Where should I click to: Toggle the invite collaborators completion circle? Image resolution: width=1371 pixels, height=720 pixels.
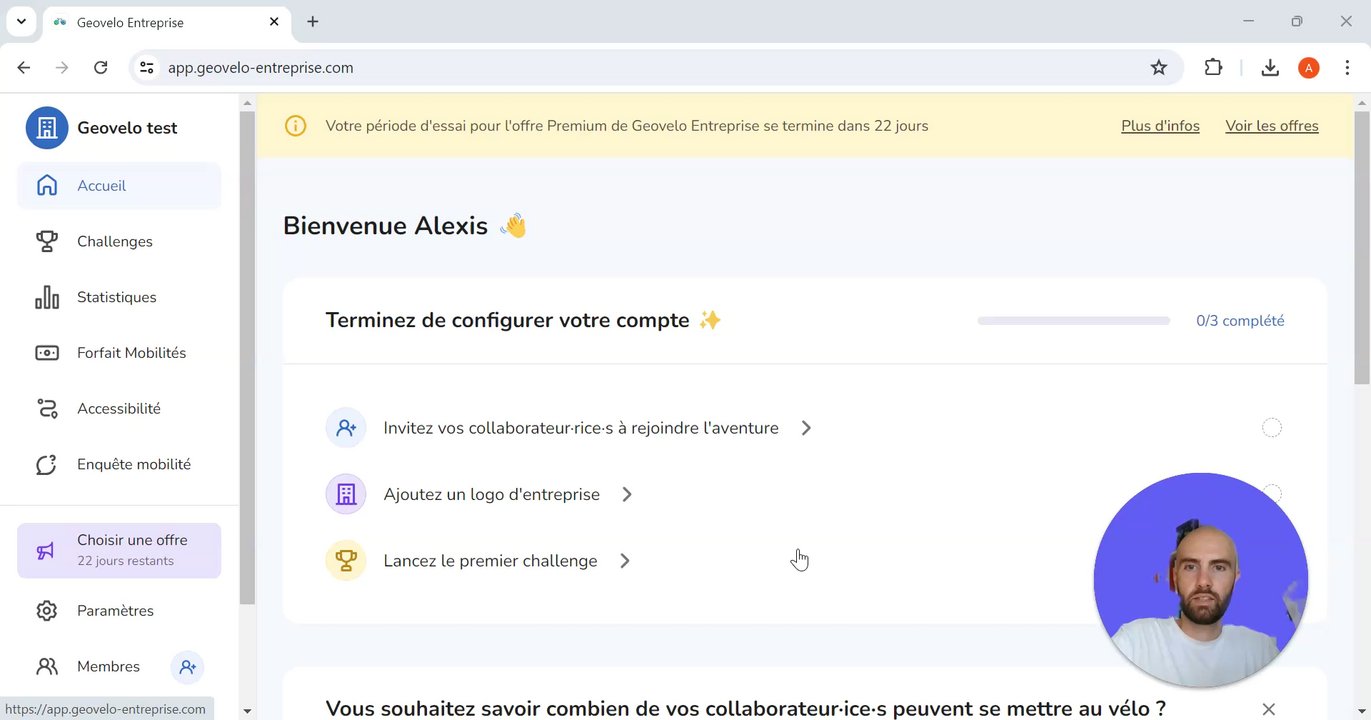pos(1271,428)
